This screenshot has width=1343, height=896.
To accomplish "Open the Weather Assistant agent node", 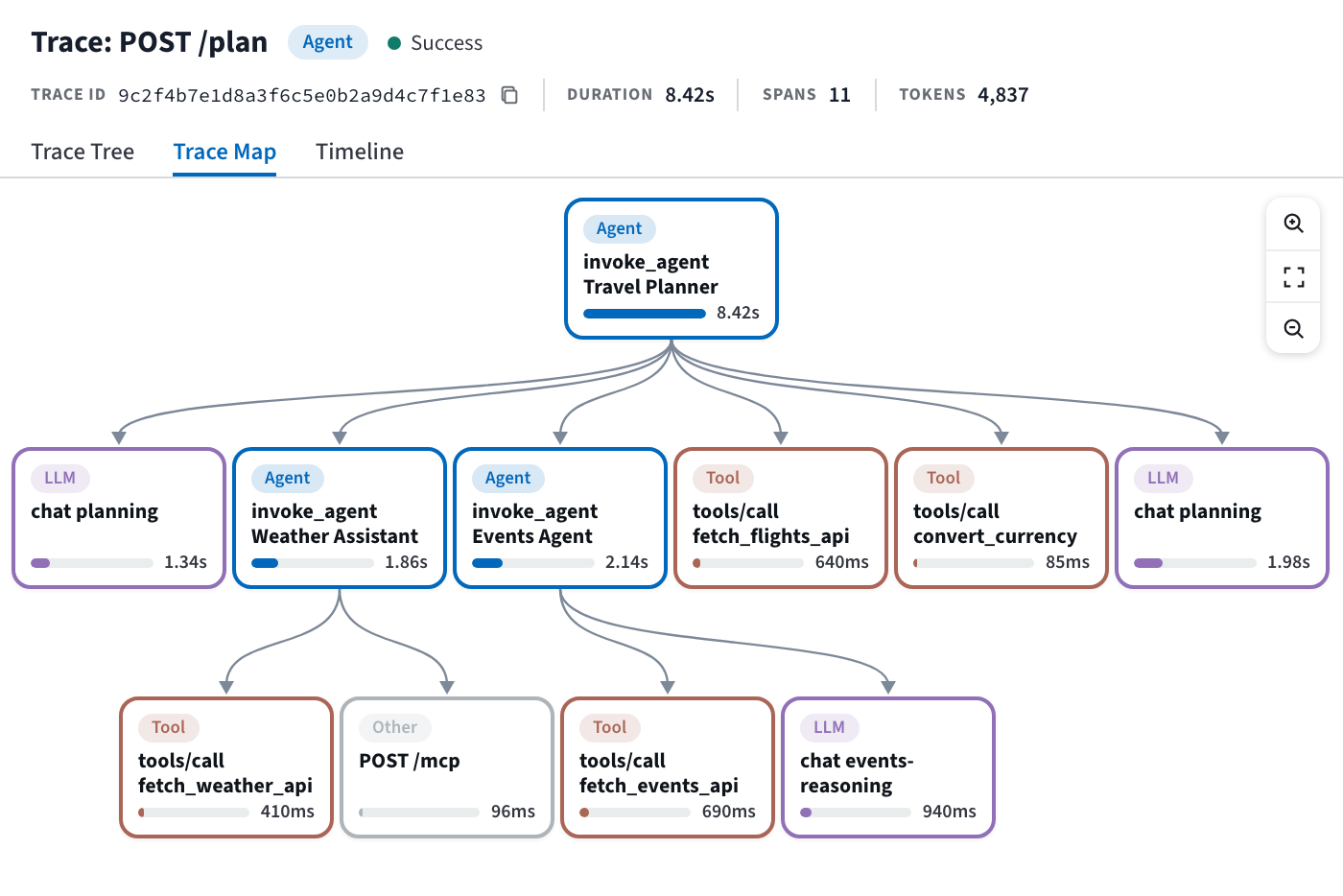I will click(340, 518).
